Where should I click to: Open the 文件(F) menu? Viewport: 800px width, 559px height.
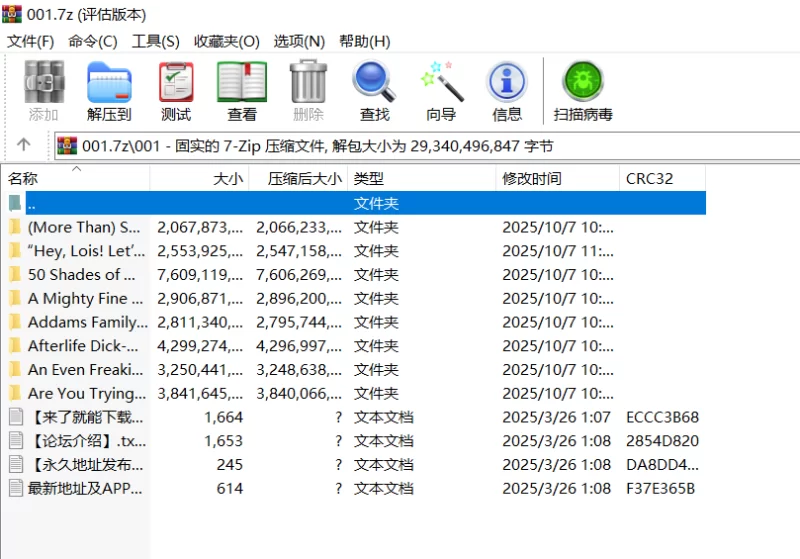[x=31, y=41]
